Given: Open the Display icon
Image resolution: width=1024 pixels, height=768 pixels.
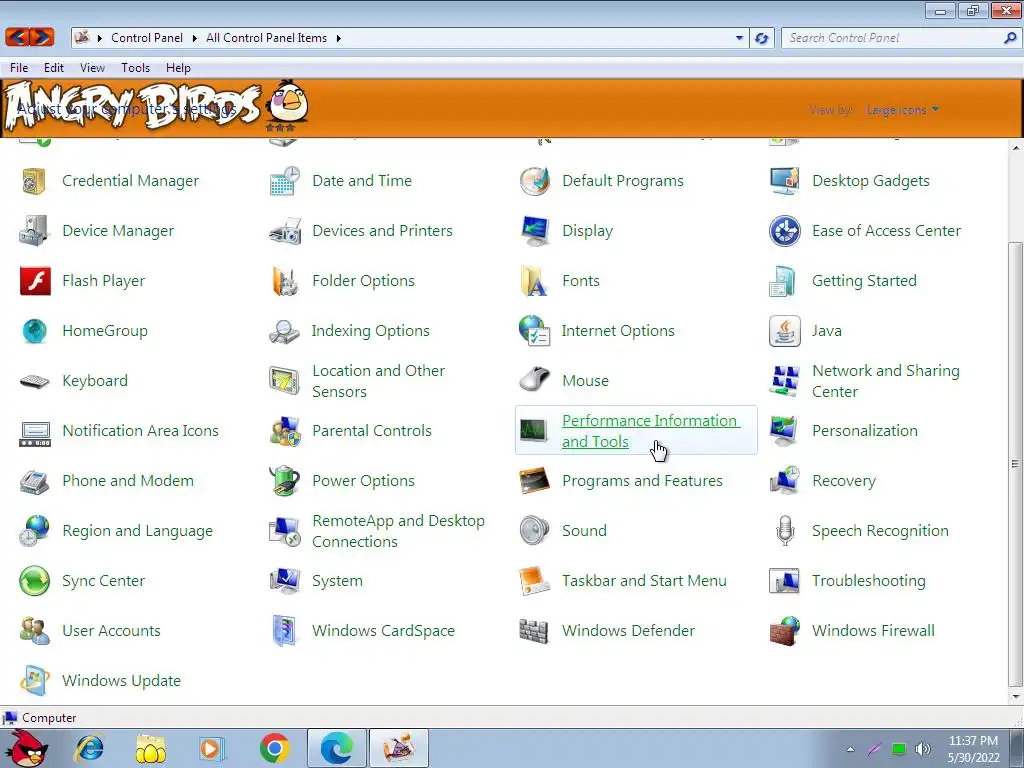Looking at the screenshot, I should coord(534,231).
